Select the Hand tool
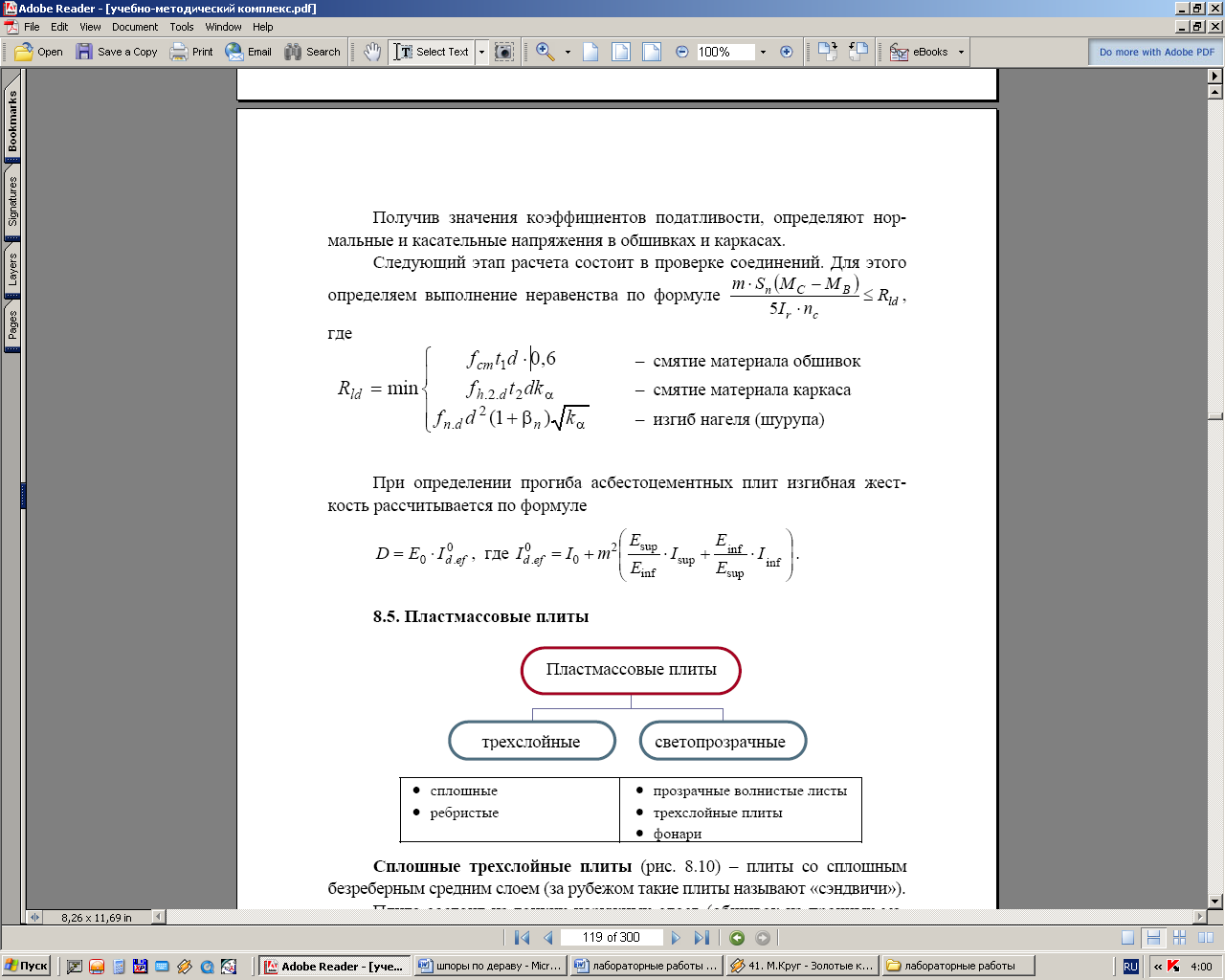 372,52
